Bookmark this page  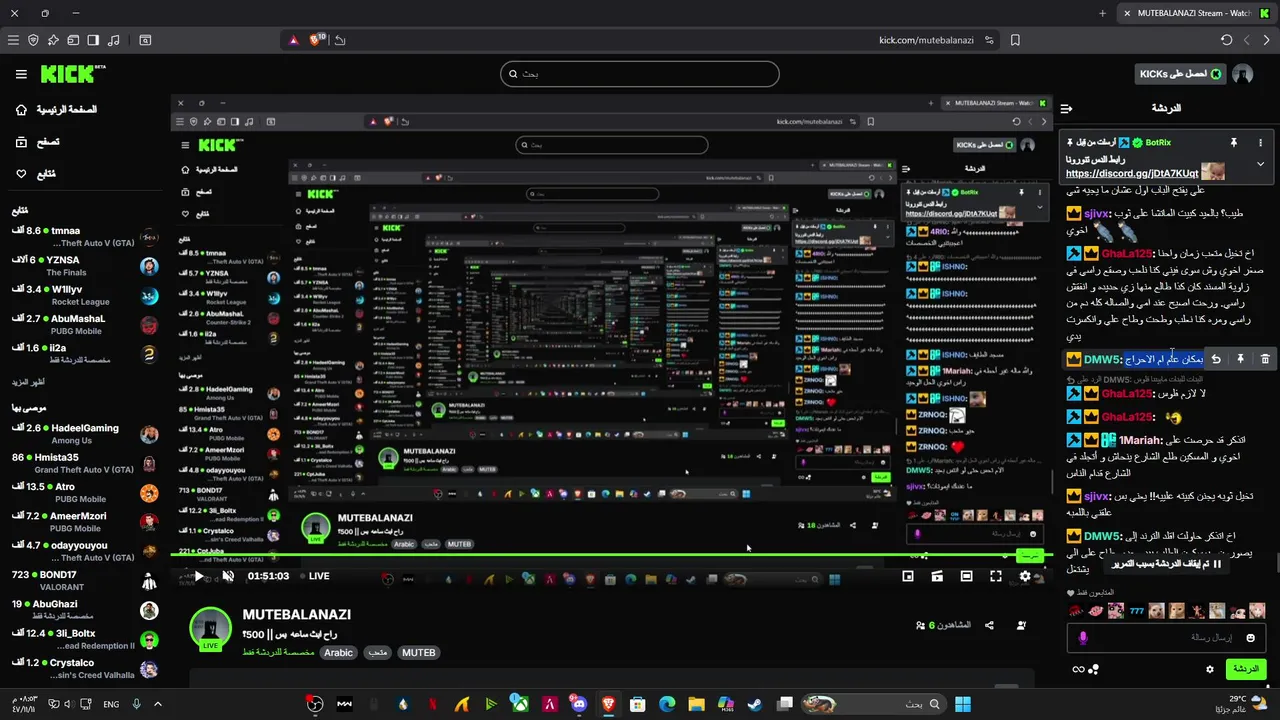[1015, 40]
